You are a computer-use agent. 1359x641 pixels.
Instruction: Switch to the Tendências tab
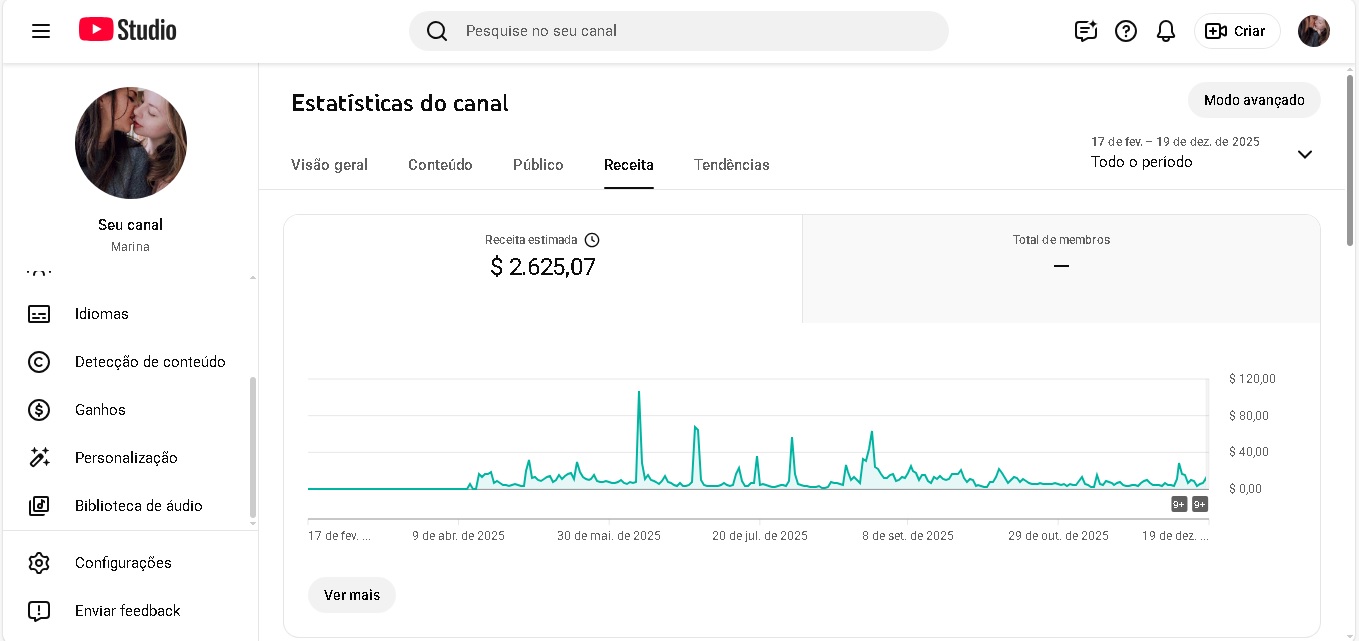[731, 165]
